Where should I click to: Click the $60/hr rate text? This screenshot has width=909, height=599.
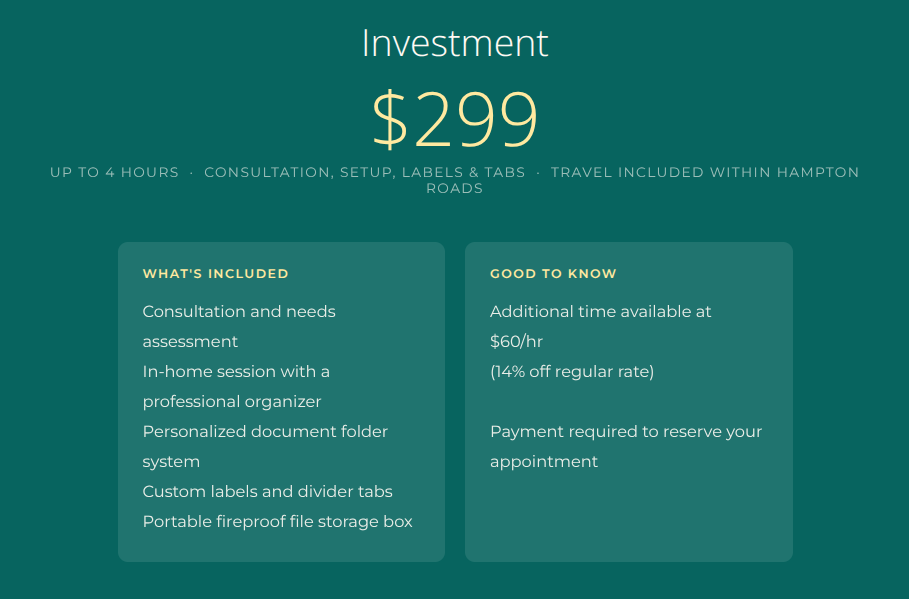tap(516, 342)
